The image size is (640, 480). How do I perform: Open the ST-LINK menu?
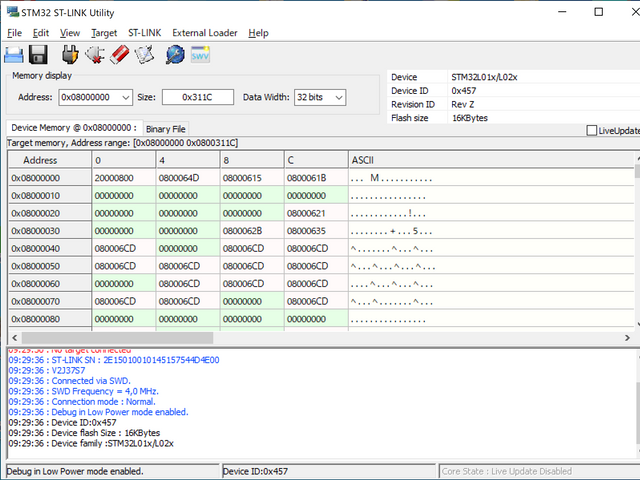pyautogui.click(x=144, y=33)
